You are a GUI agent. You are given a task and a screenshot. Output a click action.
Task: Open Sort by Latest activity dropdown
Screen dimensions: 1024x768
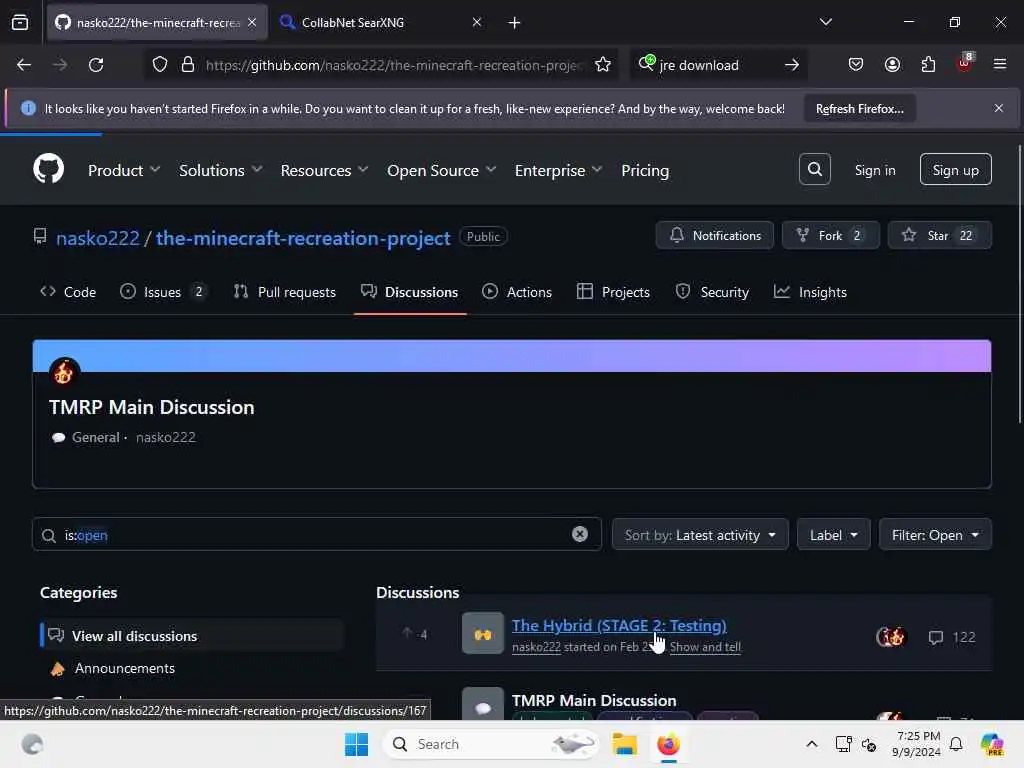[x=700, y=535]
